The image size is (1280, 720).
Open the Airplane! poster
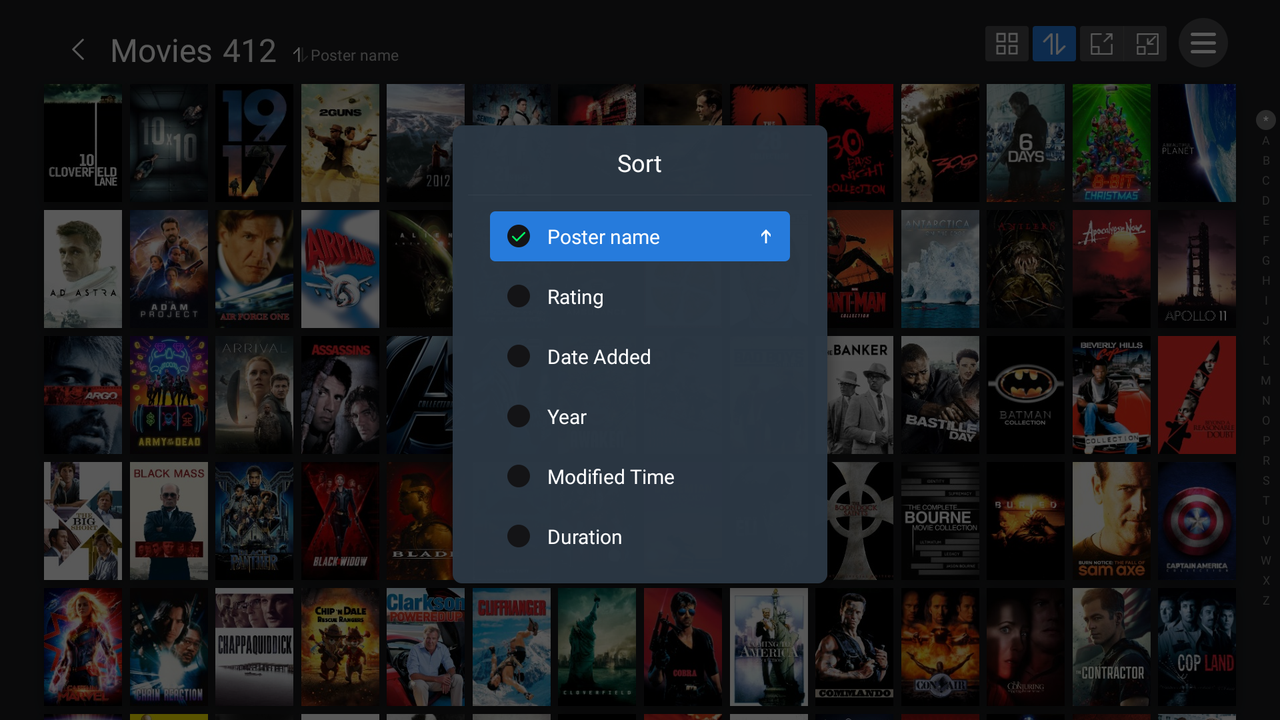tap(340, 269)
